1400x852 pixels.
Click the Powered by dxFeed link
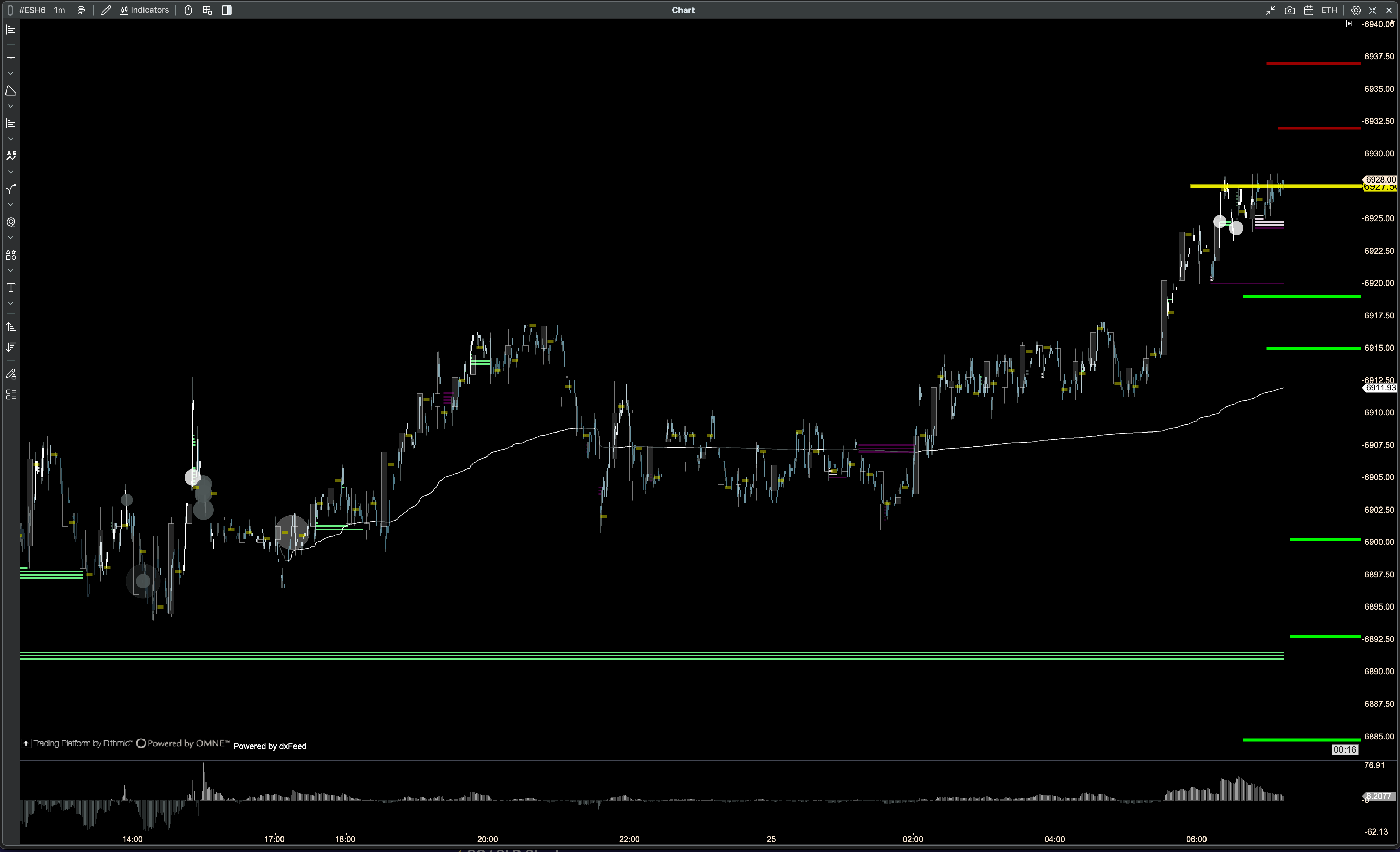tap(270, 746)
